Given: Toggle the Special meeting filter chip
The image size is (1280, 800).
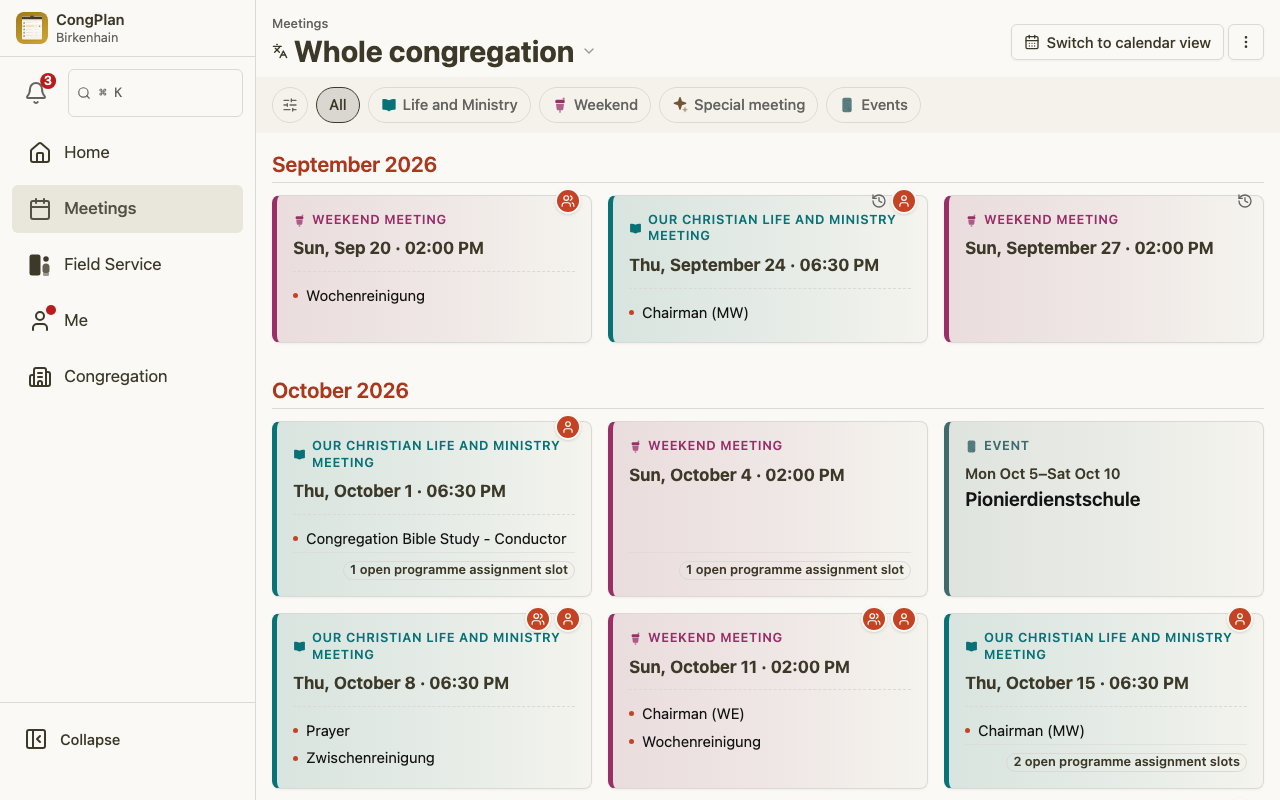Looking at the screenshot, I should click(738, 105).
